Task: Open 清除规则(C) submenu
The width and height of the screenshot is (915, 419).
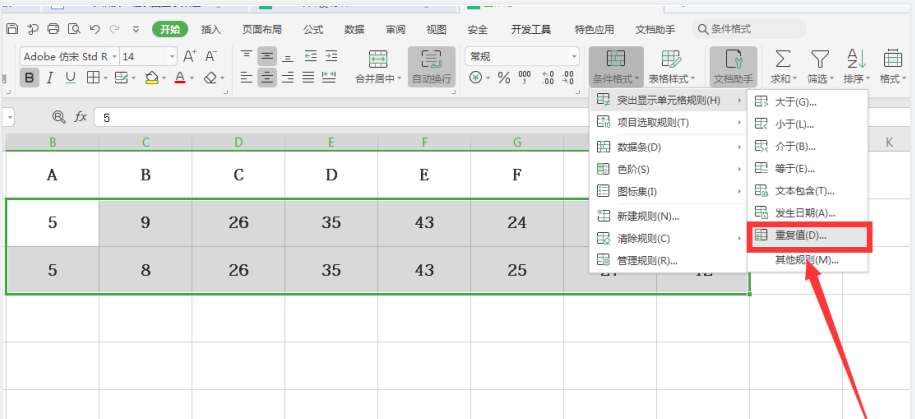Action: point(669,239)
